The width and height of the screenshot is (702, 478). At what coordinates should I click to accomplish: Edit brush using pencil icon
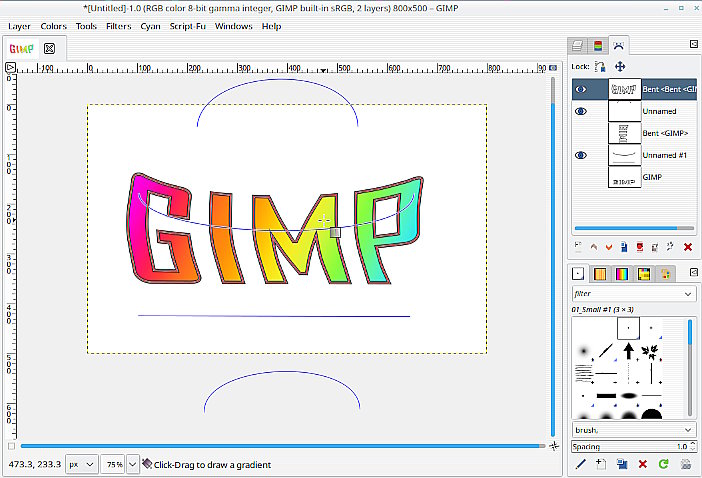(x=580, y=464)
